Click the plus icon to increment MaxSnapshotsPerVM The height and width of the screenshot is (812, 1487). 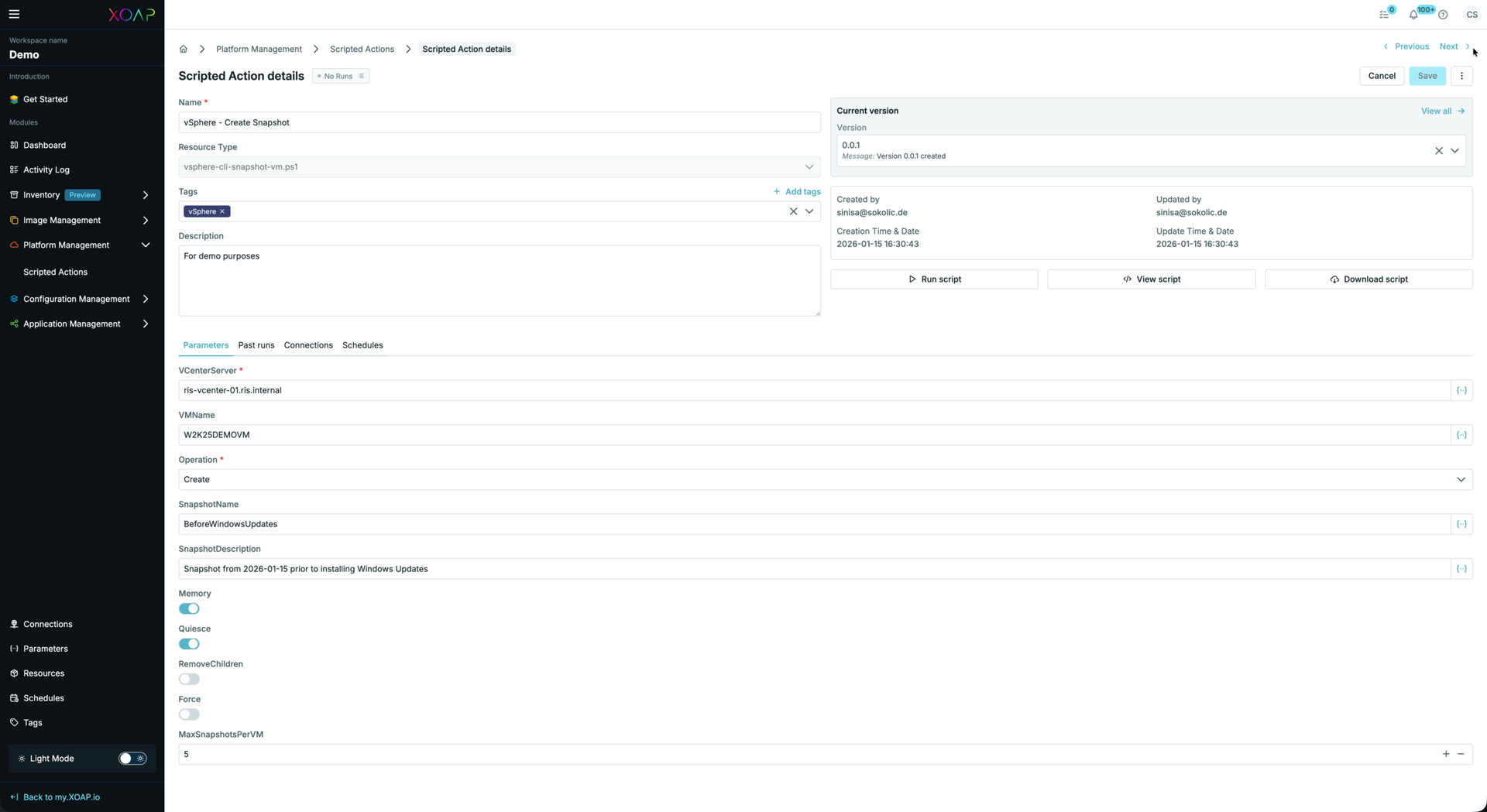pyautogui.click(x=1446, y=754)
